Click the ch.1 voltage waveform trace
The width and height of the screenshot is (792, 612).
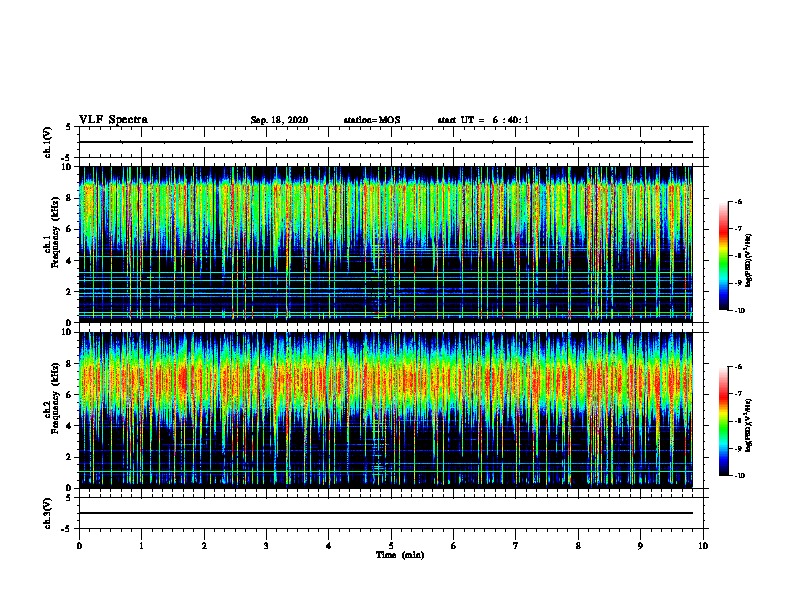point(386,142)
